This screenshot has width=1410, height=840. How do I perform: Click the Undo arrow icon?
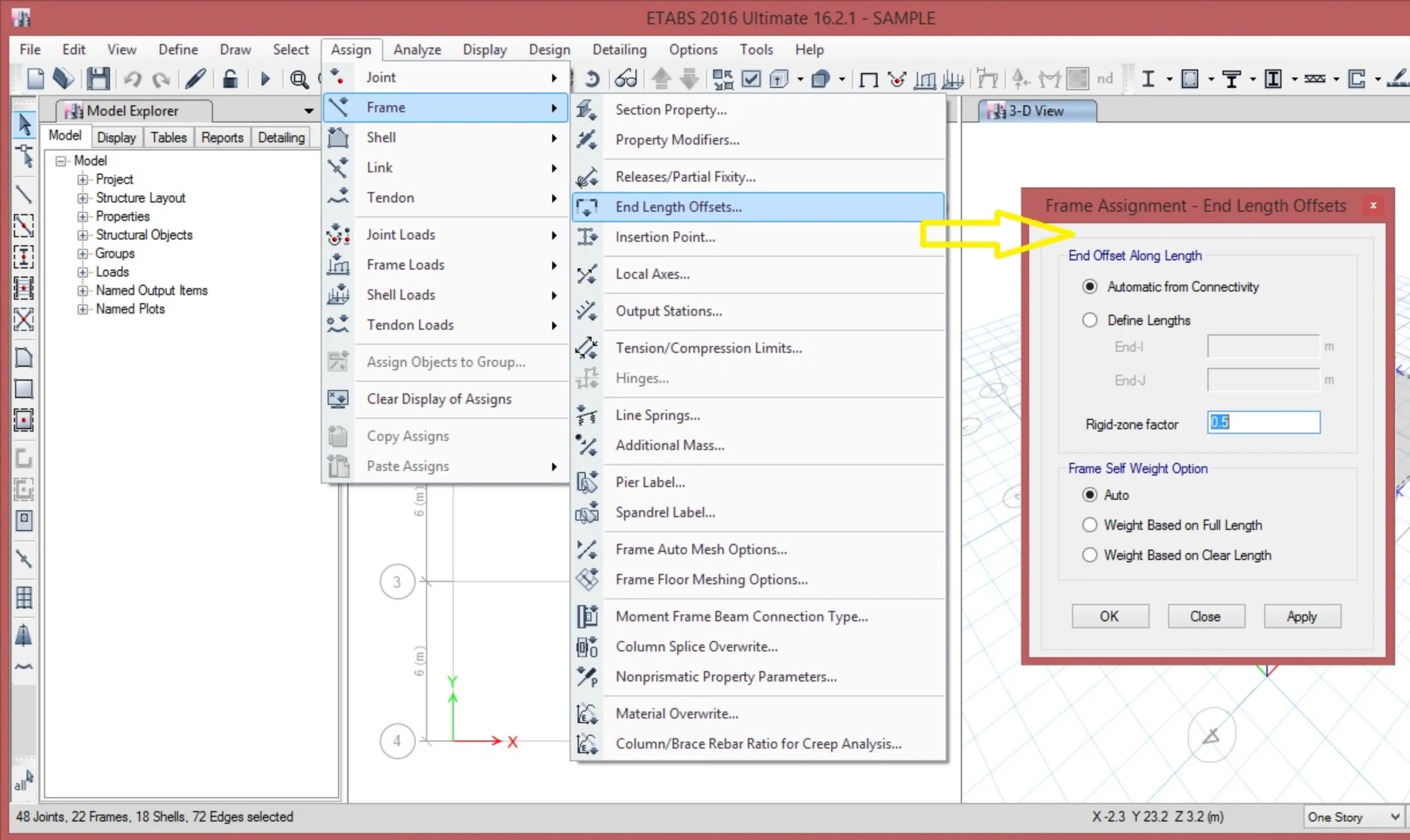(x=133, y=79)
